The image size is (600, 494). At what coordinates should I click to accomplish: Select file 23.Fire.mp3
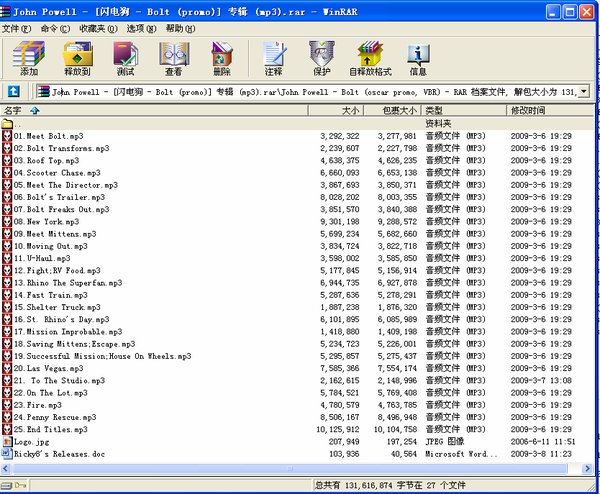(x=38, y=405)
